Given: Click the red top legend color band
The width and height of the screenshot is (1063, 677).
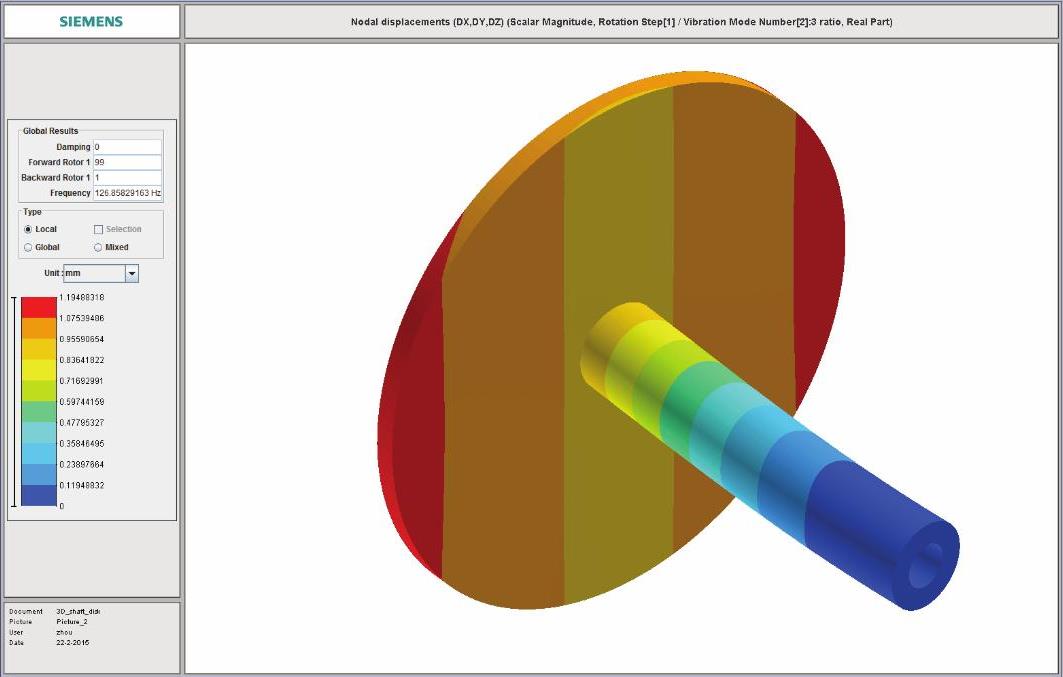Looking at the screenshot, I should click(39, 307).
